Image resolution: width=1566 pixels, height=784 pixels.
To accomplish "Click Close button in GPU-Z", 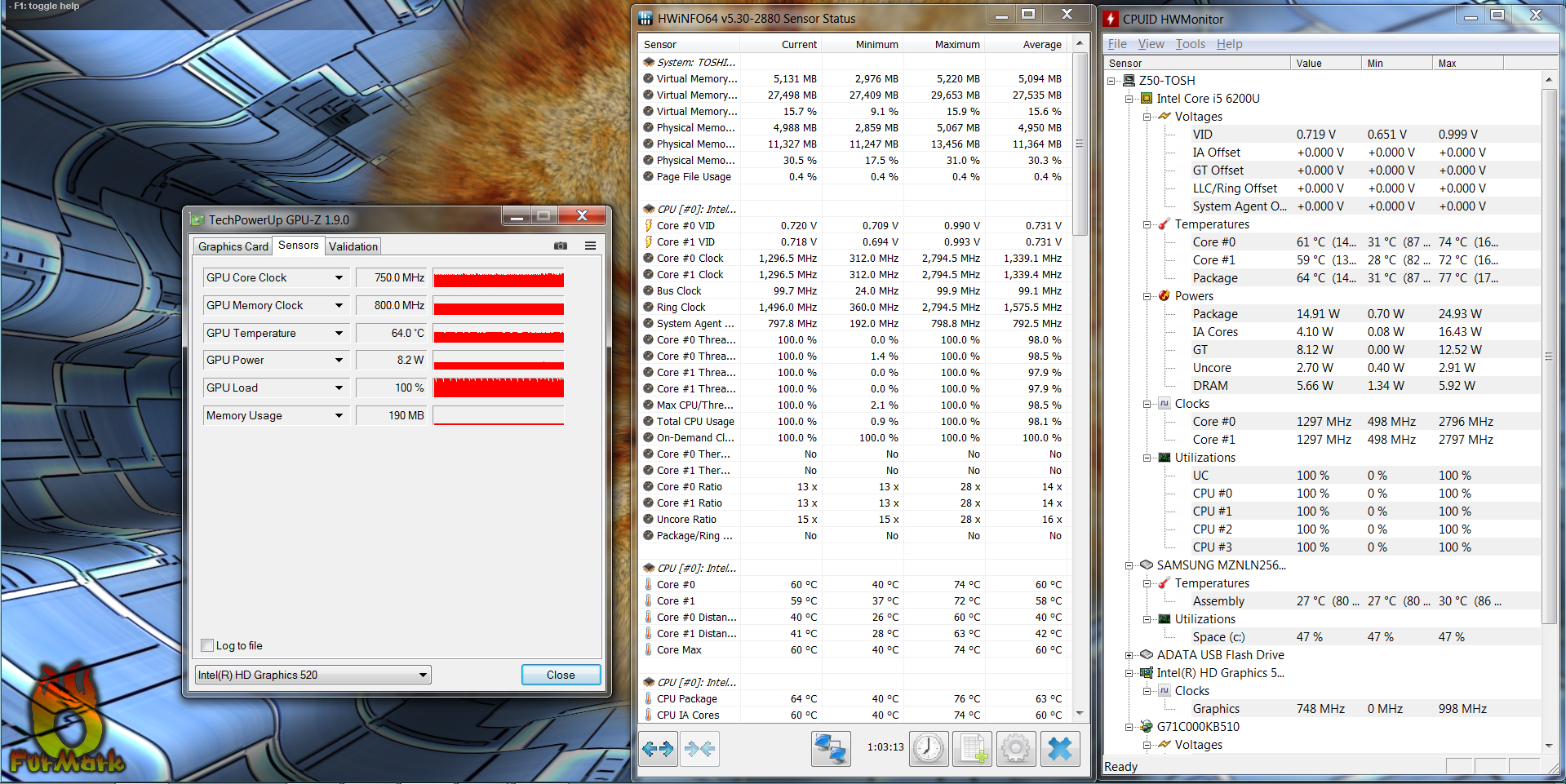I will (x=561, y=675).
